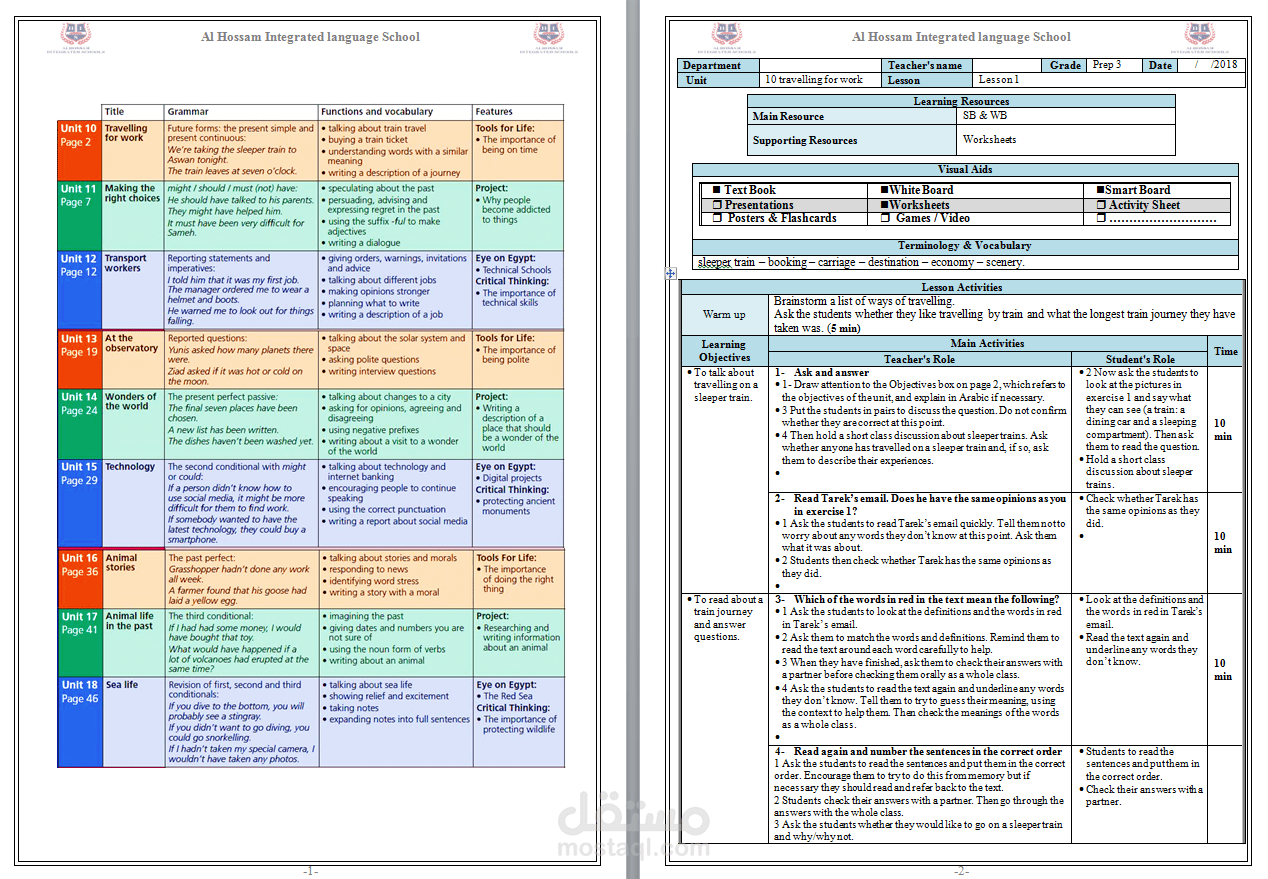Check the Posters & Flashcards checkbox
This screenshot has height=879, width=1268.
716,218
